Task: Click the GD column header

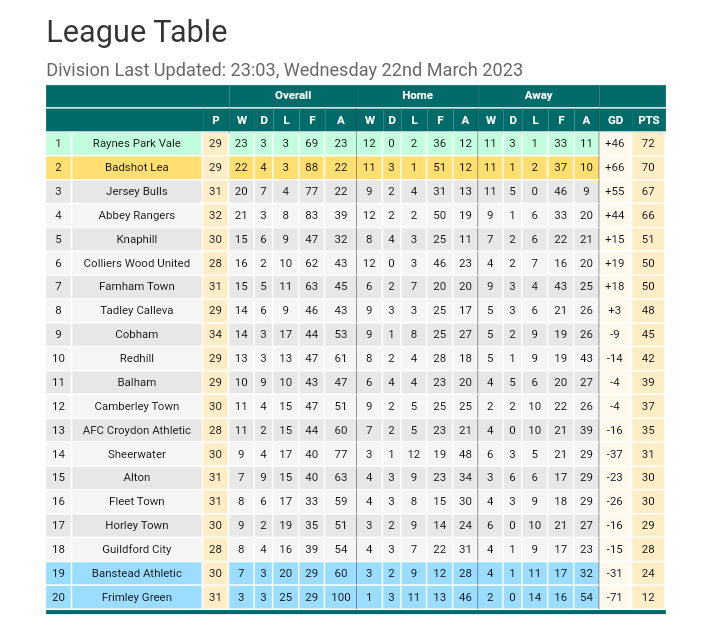Action: (615, 120)
